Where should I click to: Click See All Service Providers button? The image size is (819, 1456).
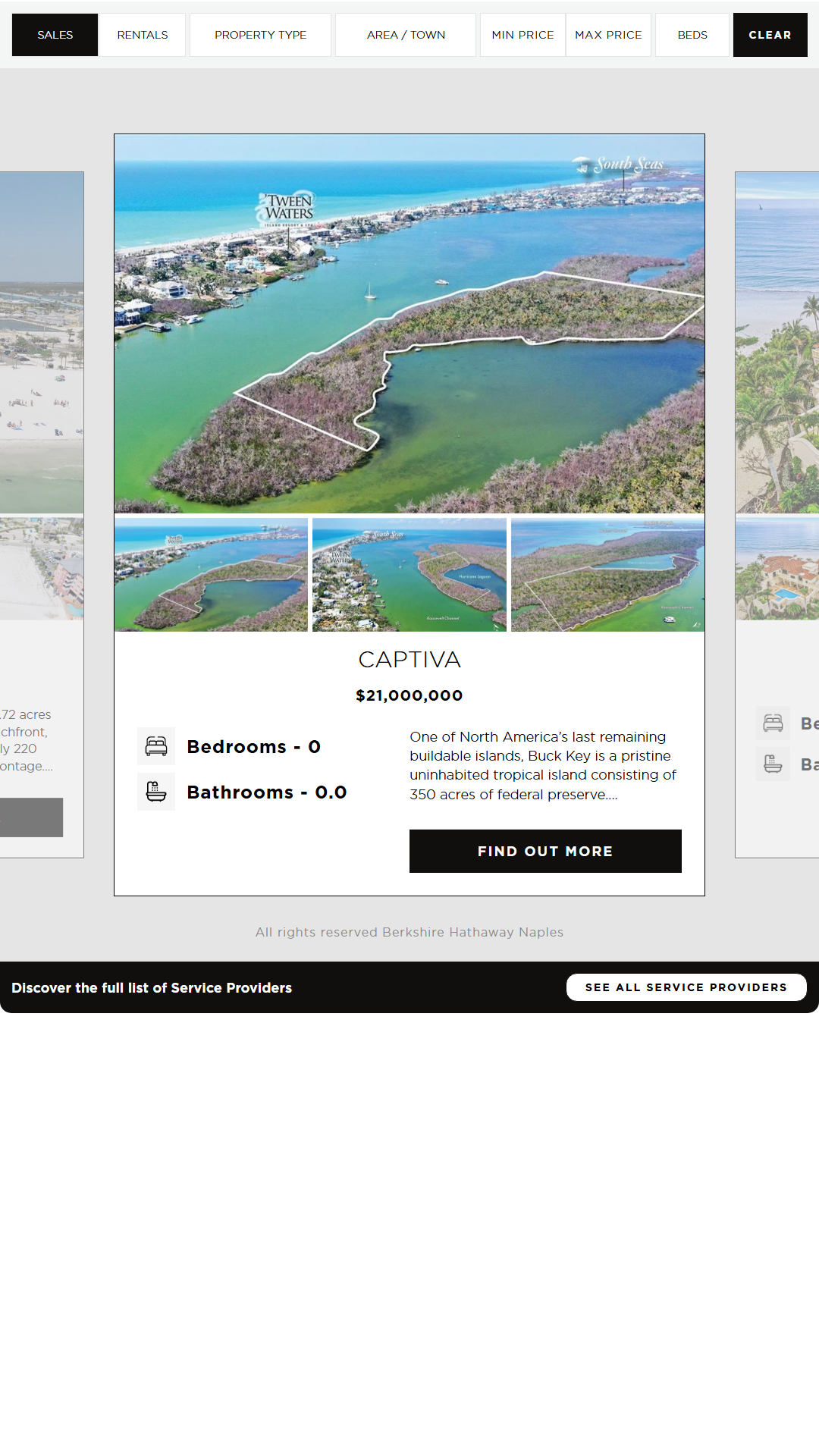pyautogui.click(x=686, y=987)
